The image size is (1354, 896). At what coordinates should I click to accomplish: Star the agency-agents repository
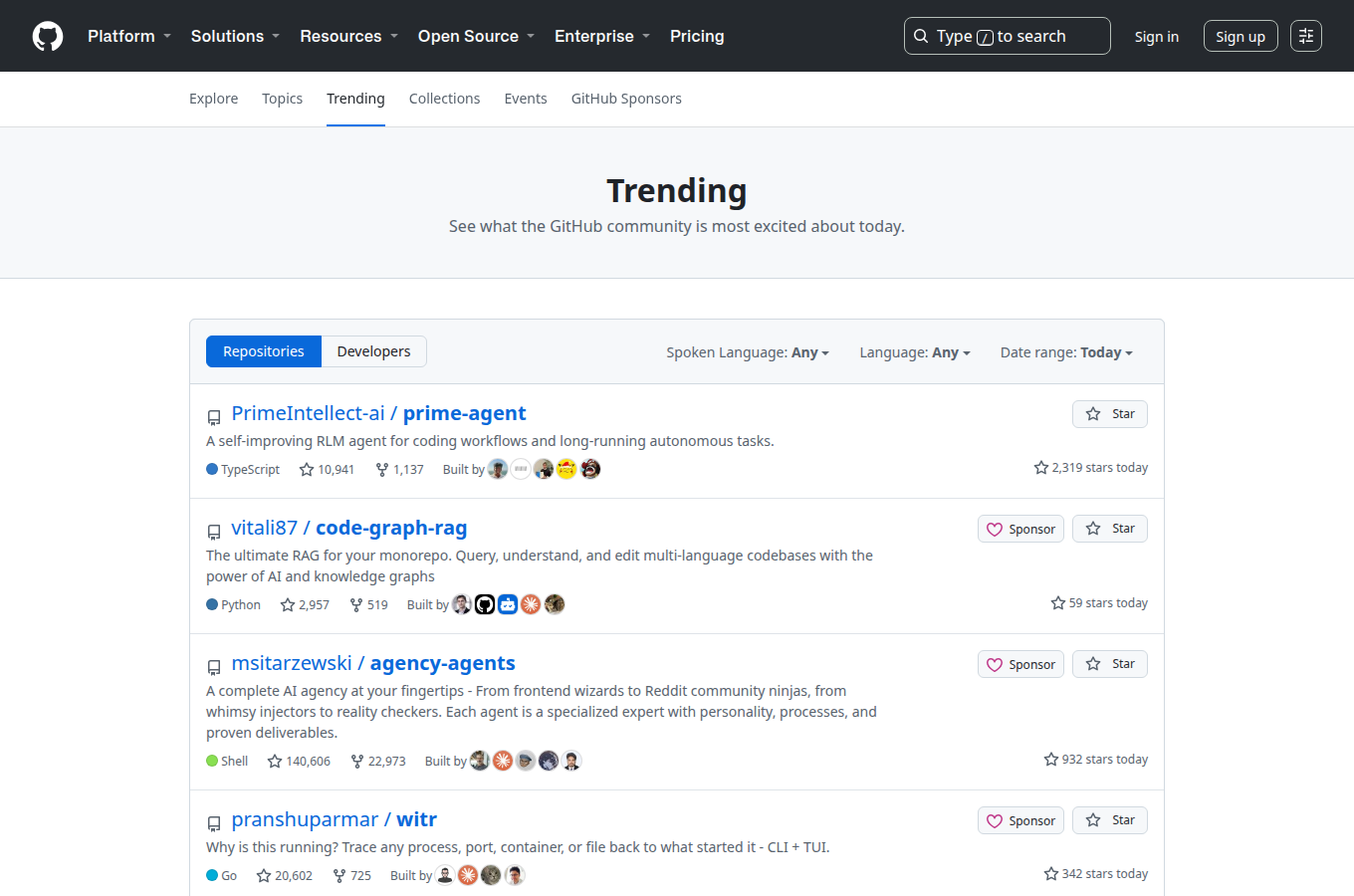[1110, 664]
